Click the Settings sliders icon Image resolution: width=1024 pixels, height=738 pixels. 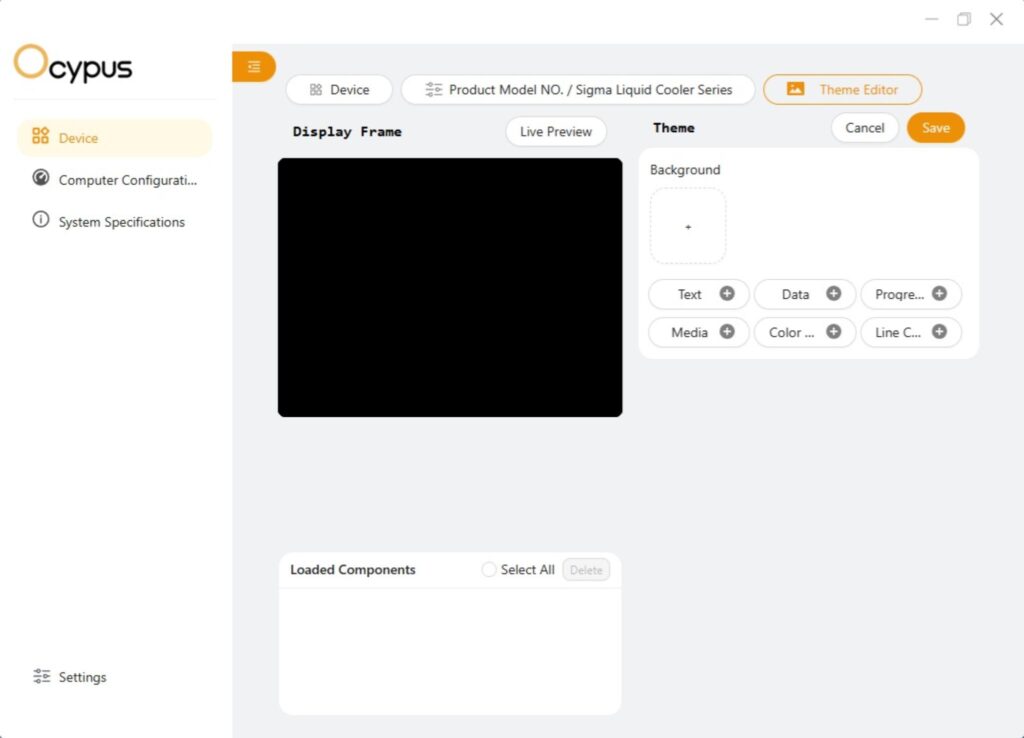tap(42, 676)
